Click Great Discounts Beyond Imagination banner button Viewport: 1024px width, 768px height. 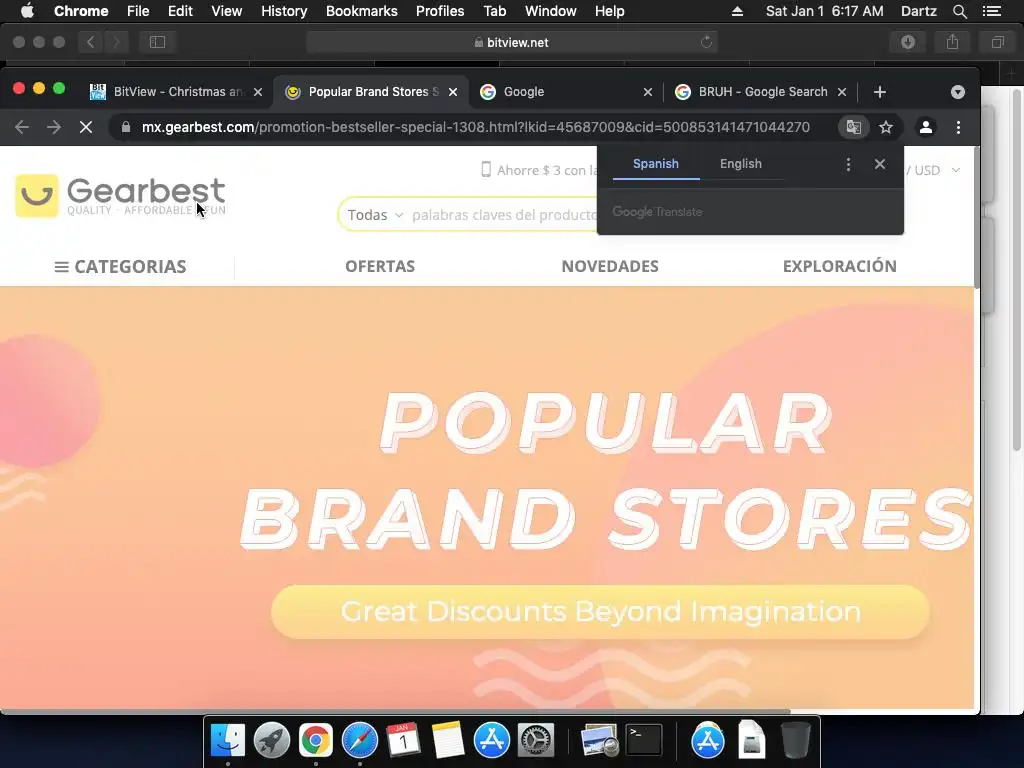tap(600, 612)
